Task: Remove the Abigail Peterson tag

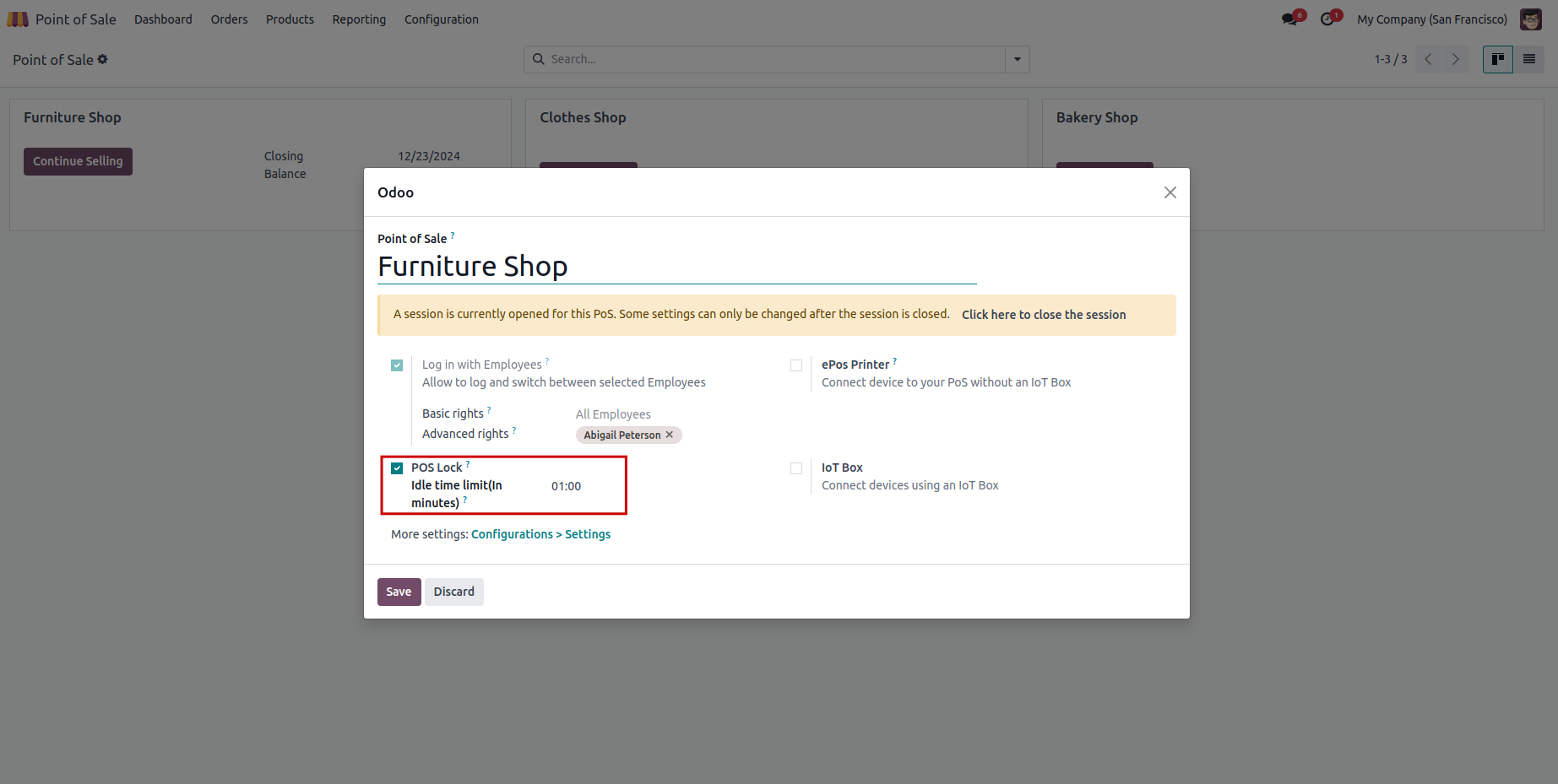Action: (670, 435)
